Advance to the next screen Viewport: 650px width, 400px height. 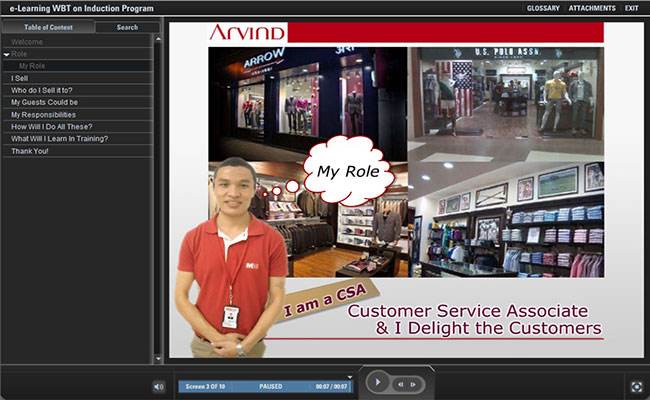(x=413, y=384)
